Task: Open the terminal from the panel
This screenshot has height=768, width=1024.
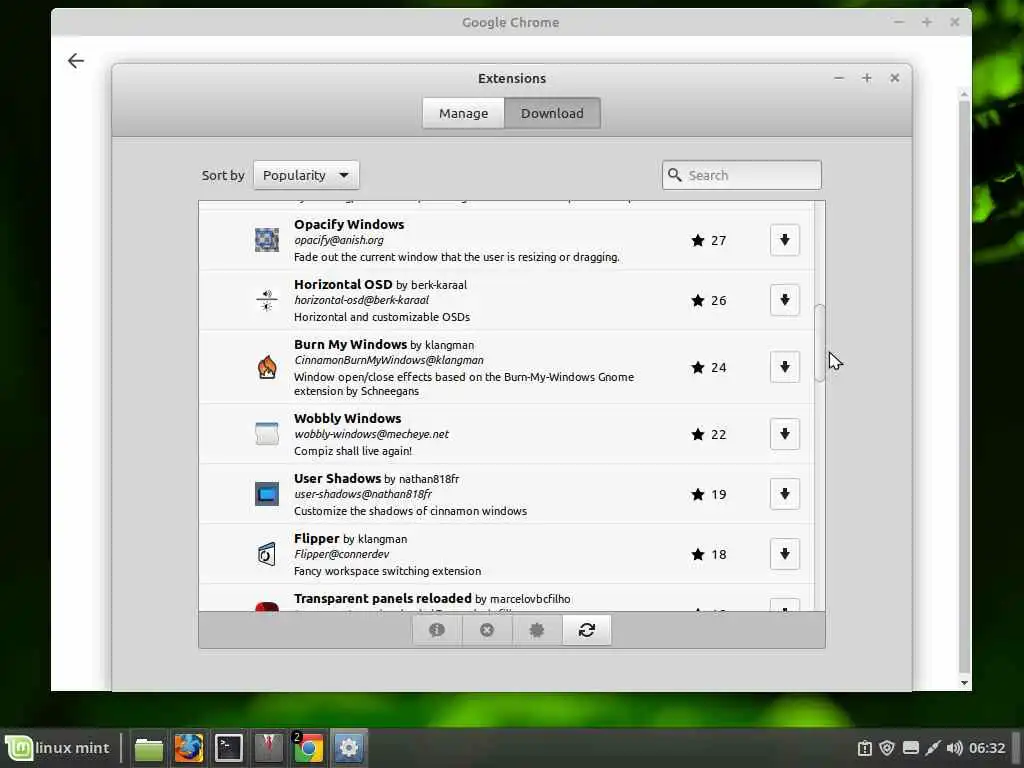Action: [229, 748]
